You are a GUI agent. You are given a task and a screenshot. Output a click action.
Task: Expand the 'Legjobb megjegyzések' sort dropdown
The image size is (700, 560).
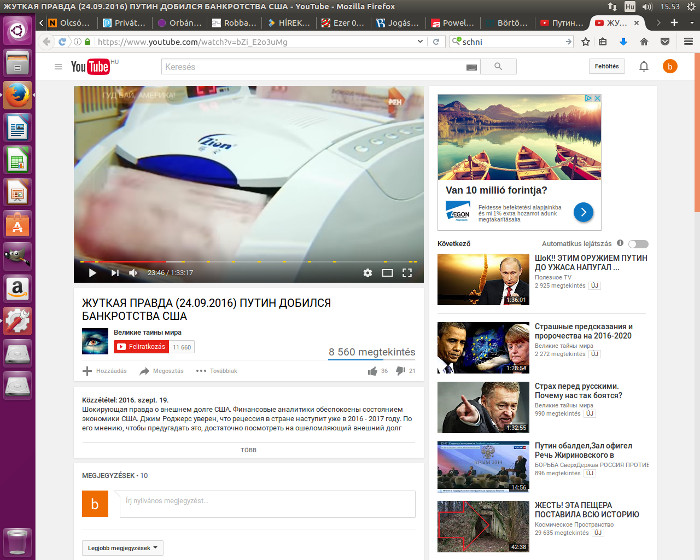[x=122, y=547]
